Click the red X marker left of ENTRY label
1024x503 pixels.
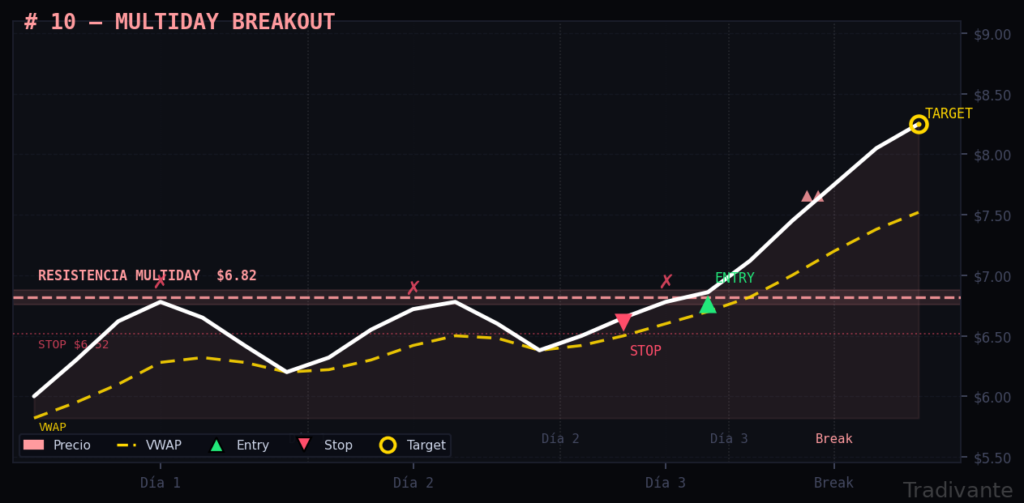coord(666,282)
